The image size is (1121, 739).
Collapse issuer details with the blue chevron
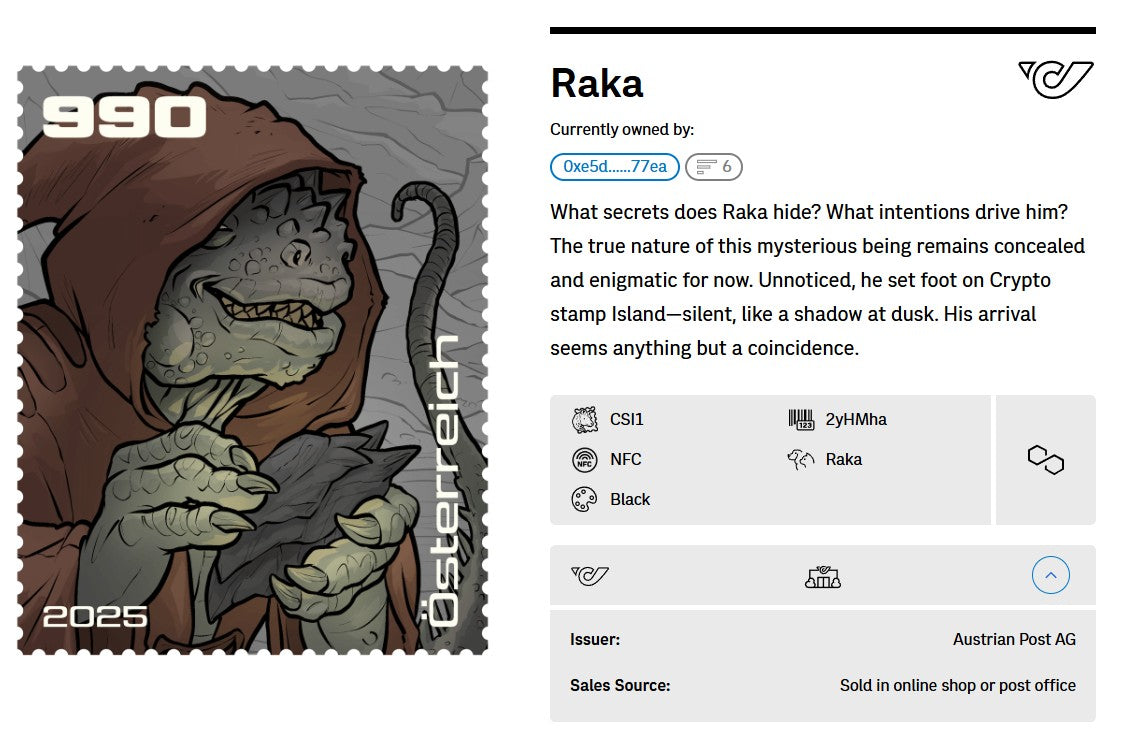pyautogui.click(x=1050, y=575)
